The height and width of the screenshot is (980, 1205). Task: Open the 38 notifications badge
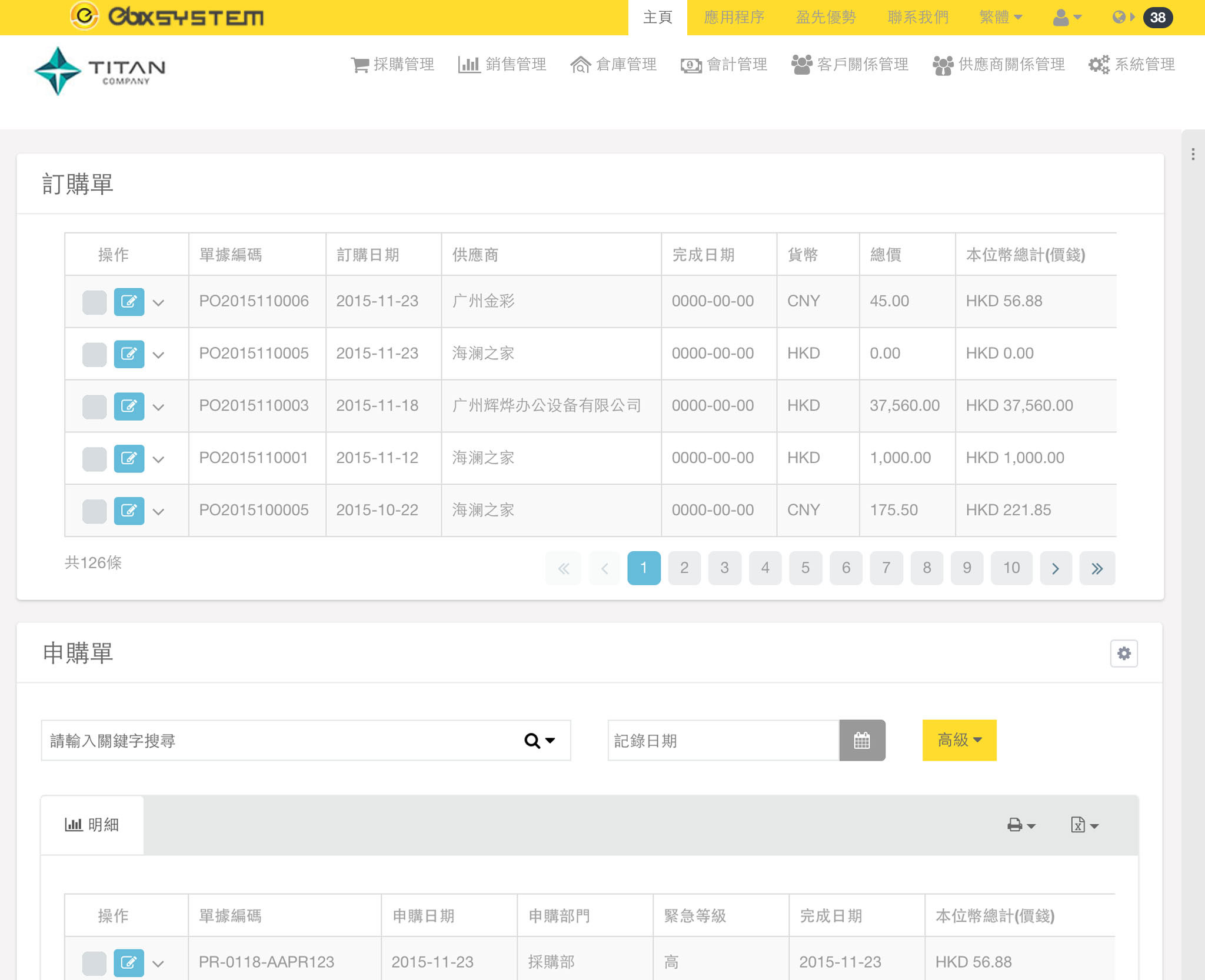pos(1157,18)
